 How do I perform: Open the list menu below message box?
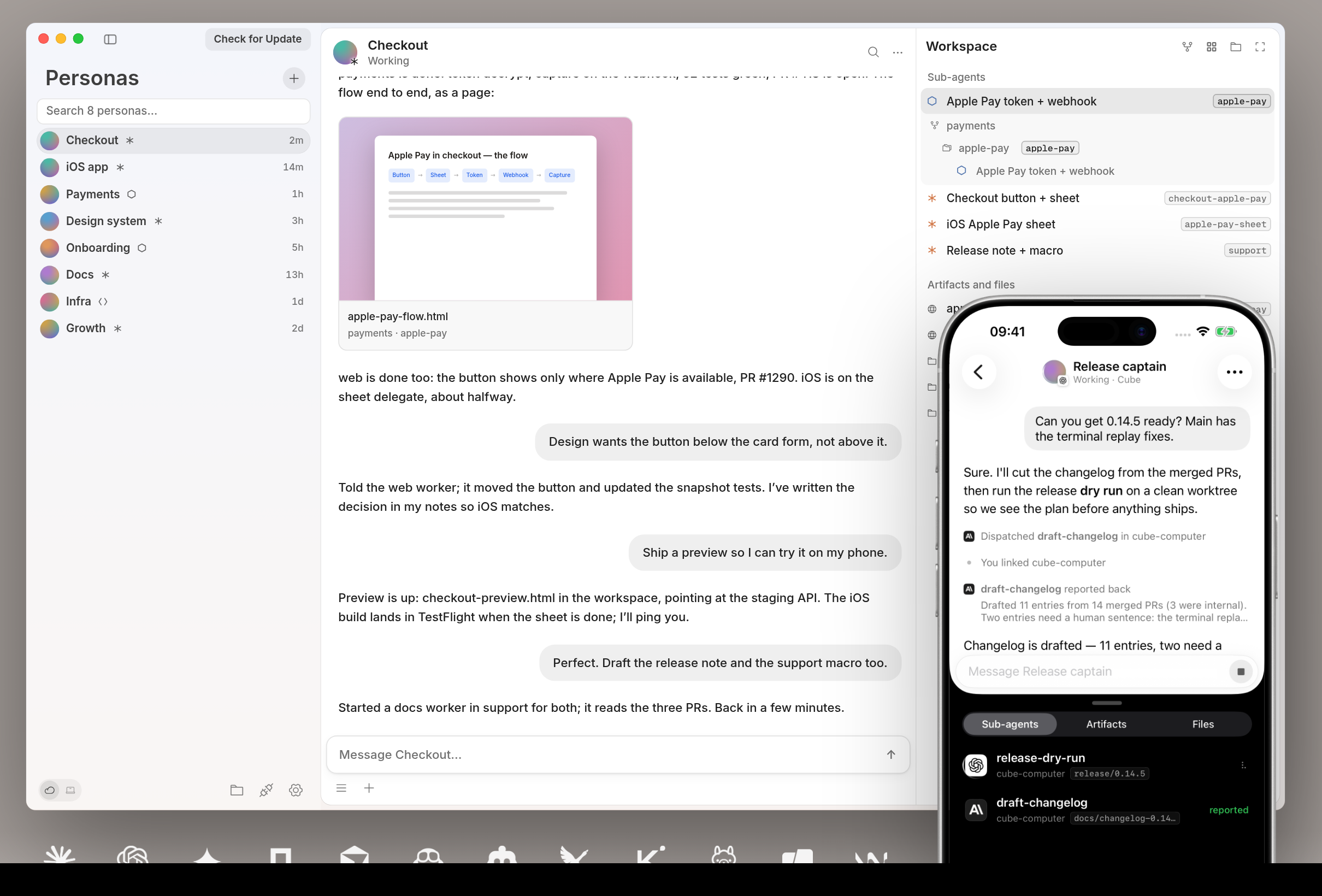(x=341, y=788)
